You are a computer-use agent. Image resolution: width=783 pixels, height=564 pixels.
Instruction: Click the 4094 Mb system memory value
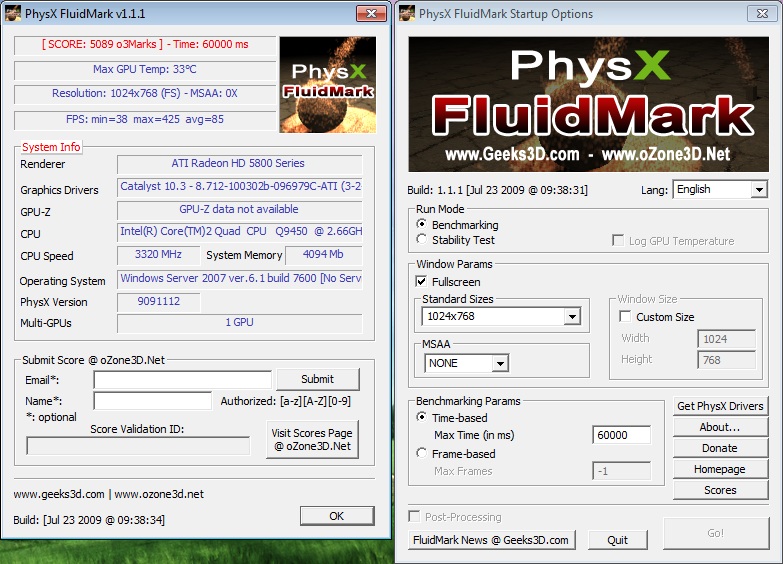pyautogui.click(x=323, y=254)
